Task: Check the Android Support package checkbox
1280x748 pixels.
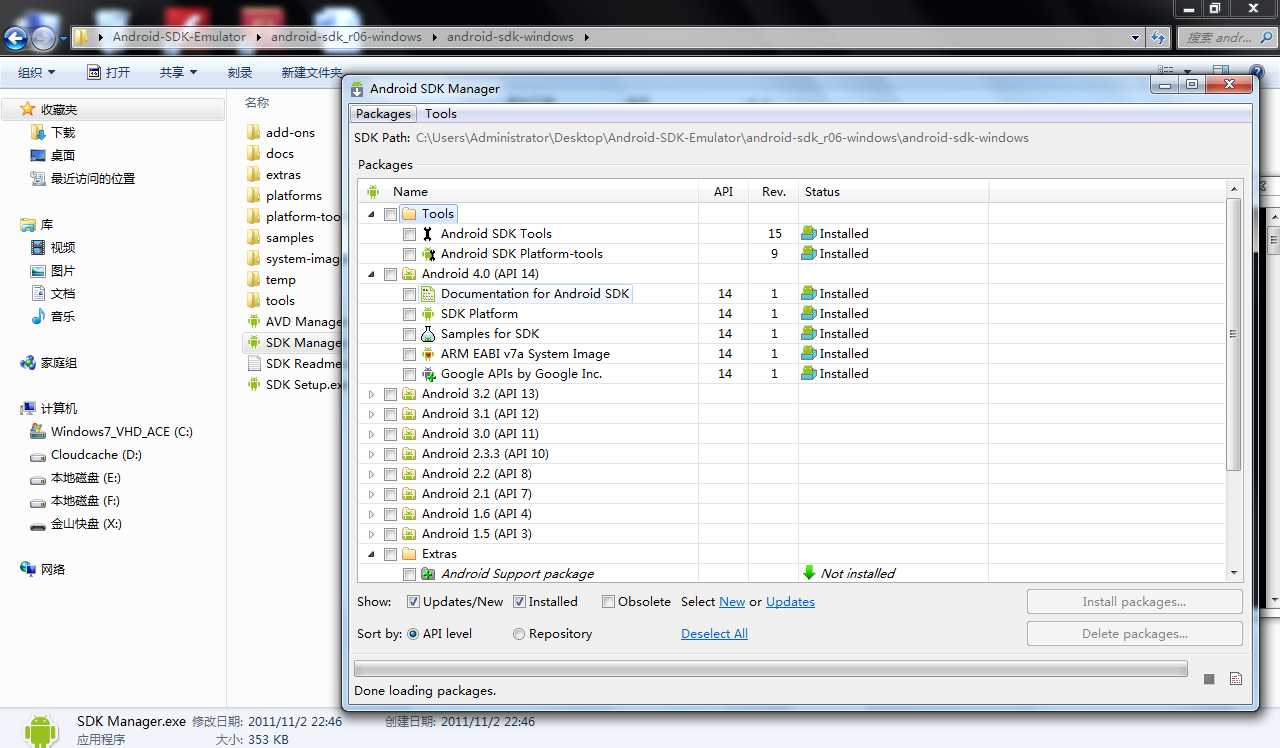Action: pyautogui.click(x=409, y=574)
